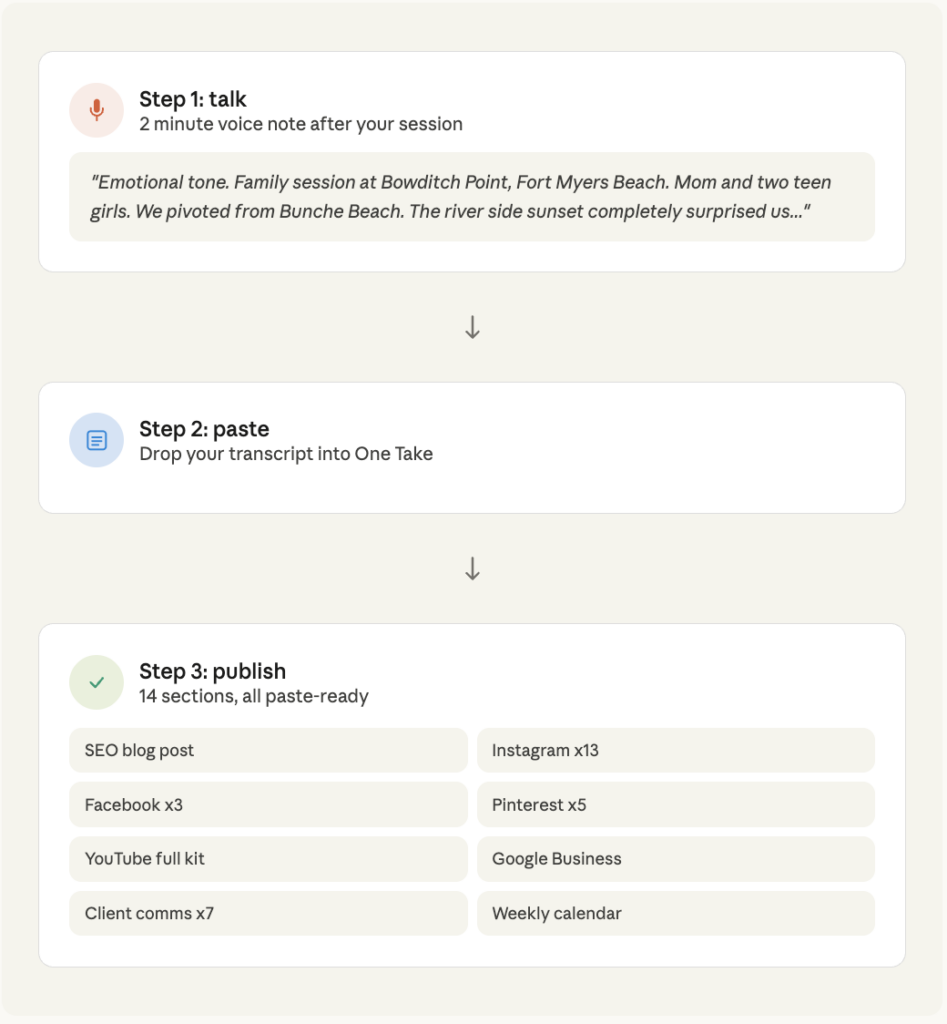Open the Weekly calendar chip

click(675, 913)
